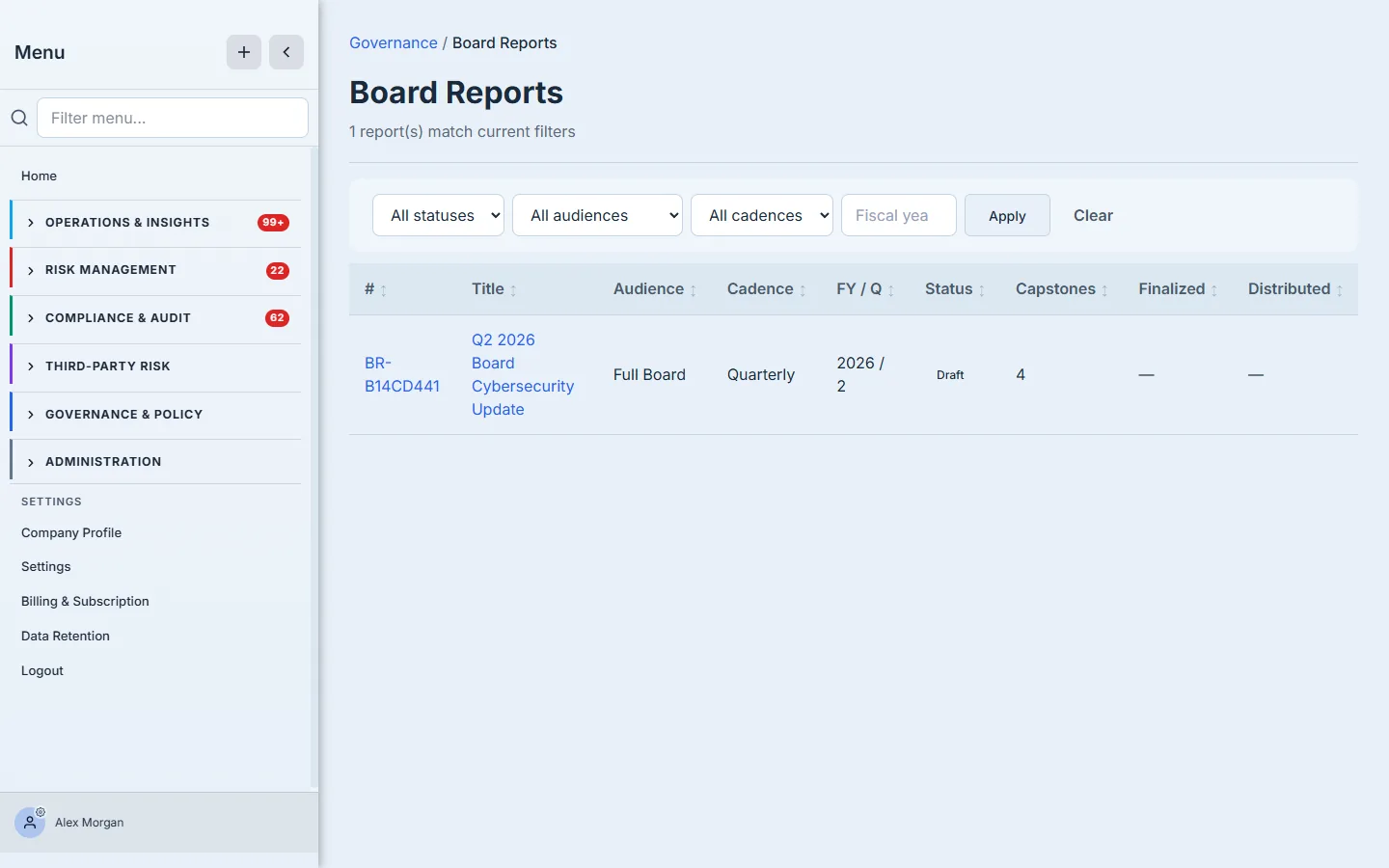1389x868 pixels.
Task: Expand Compliance & Audit section
Action: click(156, 318)
